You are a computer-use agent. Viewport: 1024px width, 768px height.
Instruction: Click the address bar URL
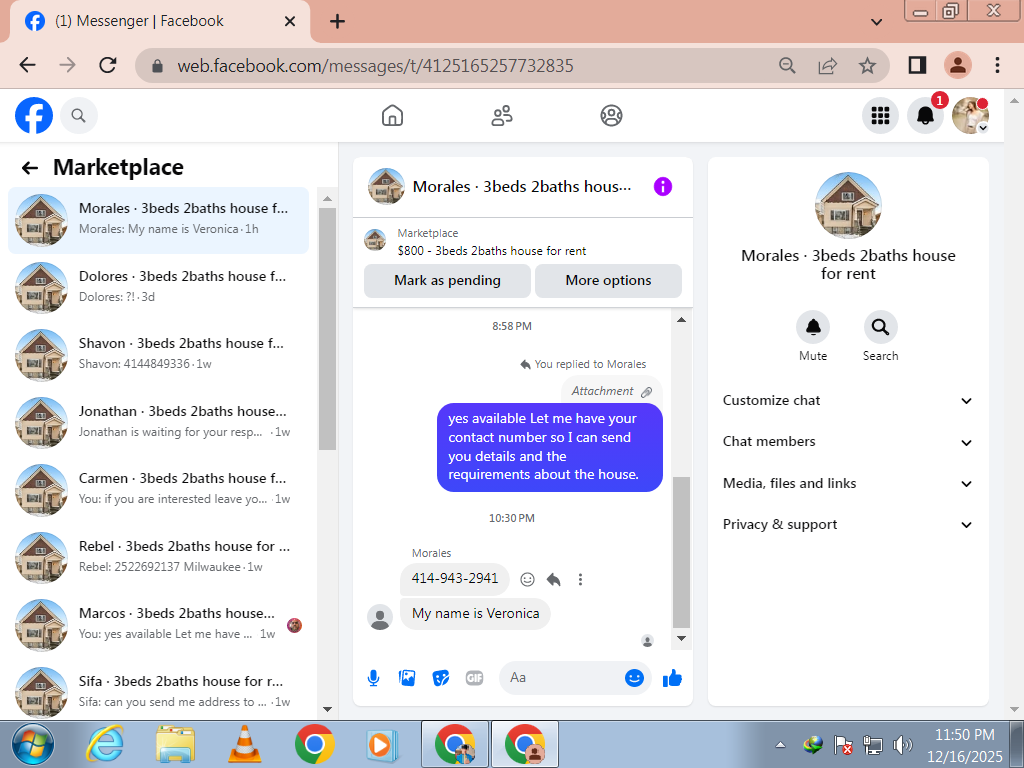(376, 66)
